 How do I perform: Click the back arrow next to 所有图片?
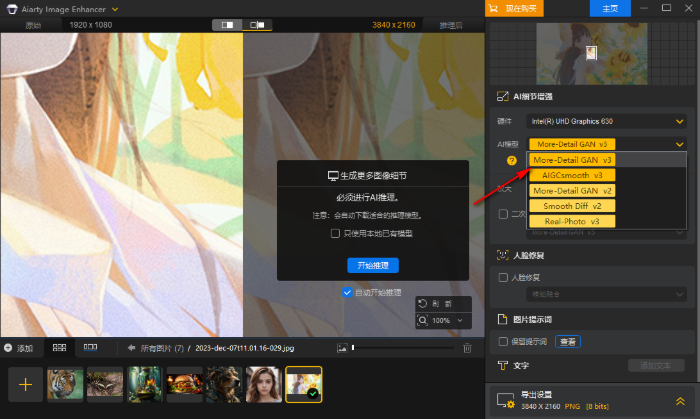[131, 348]
